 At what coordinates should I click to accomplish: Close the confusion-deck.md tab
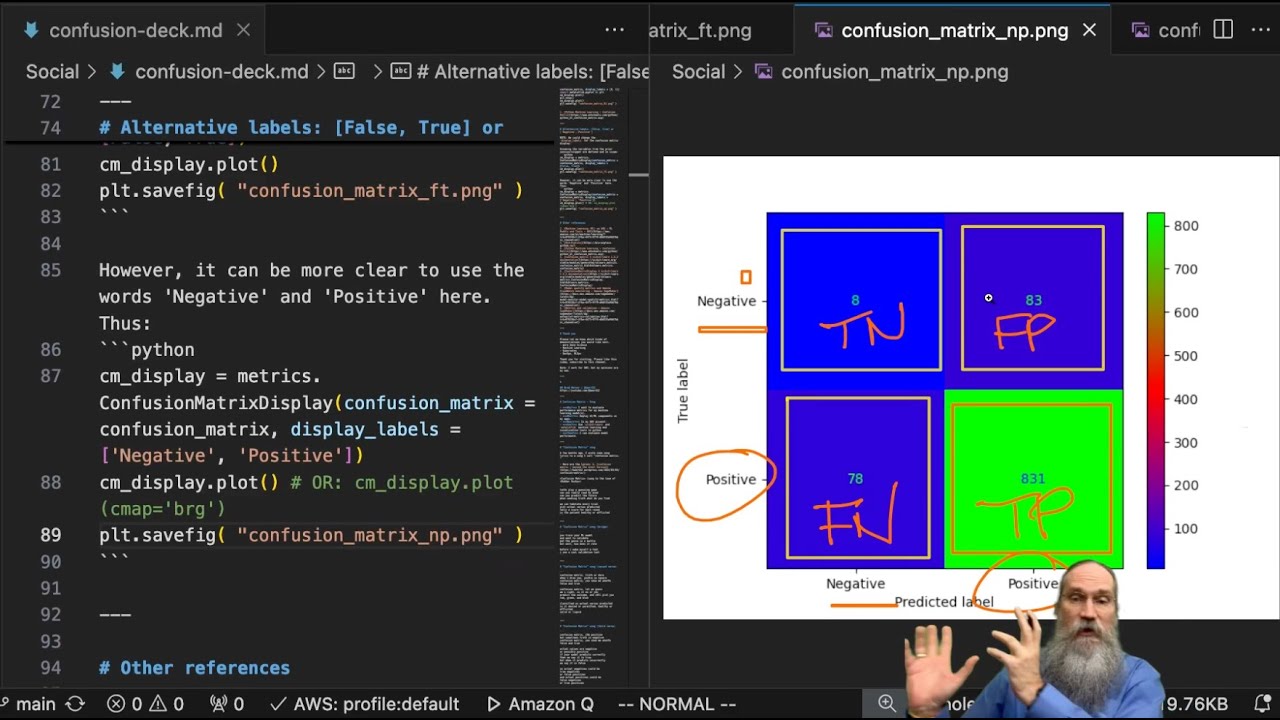243,30
